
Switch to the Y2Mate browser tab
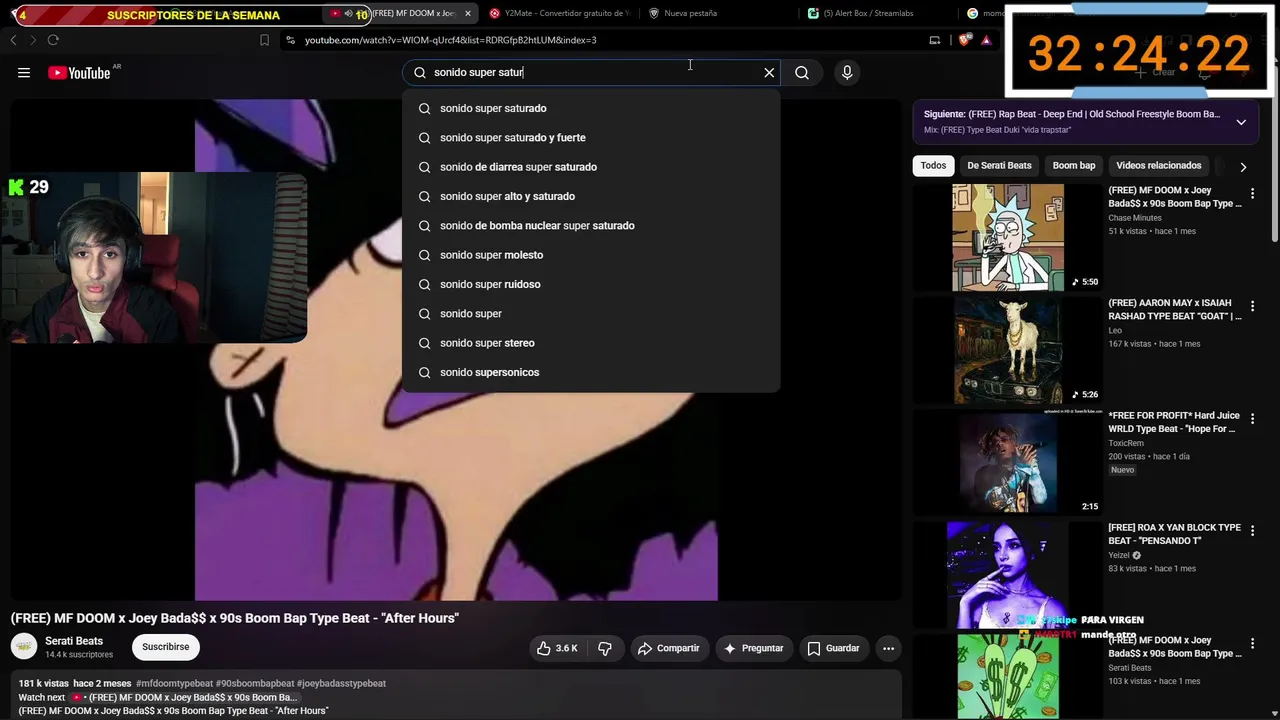(560, 14)
